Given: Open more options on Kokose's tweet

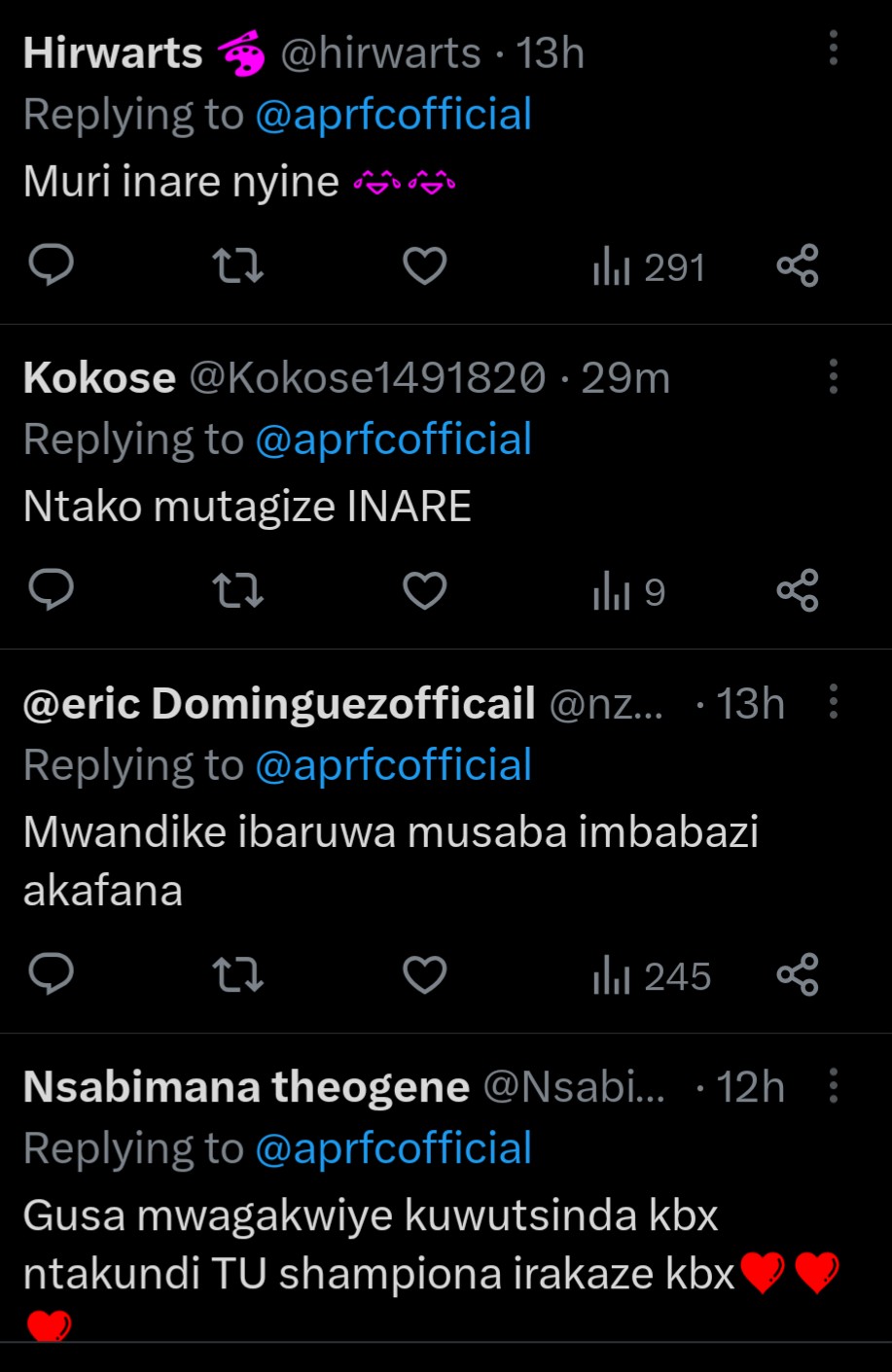Looking at the screenshot, I should tap(834, 376).
